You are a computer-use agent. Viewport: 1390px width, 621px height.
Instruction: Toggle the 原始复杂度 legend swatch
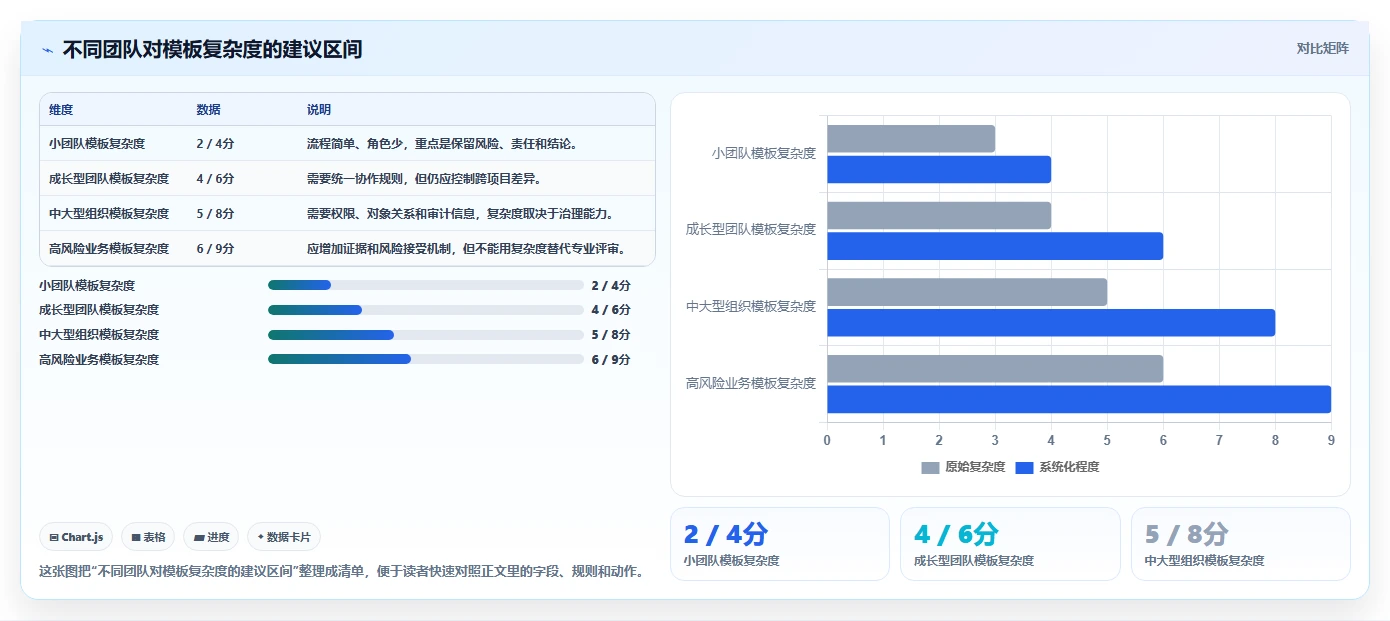[930, 467]
